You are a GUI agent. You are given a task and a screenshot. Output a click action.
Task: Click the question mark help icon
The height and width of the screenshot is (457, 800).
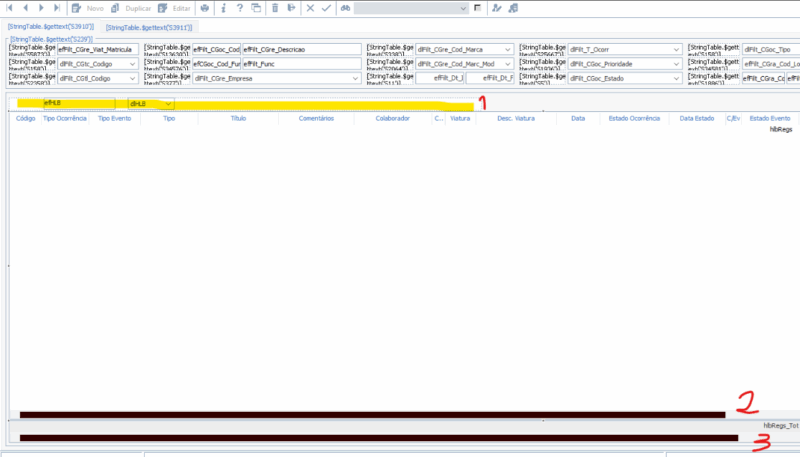tap(240, 8)
